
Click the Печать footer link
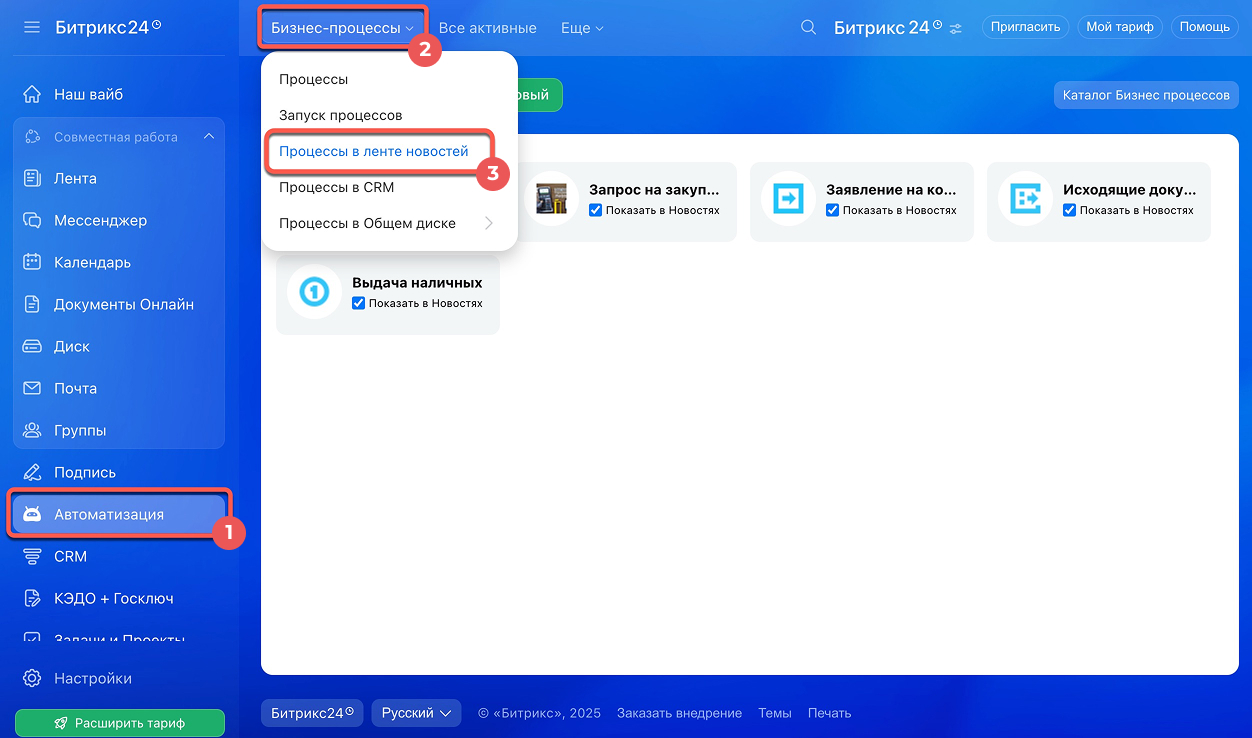point(830,713)
